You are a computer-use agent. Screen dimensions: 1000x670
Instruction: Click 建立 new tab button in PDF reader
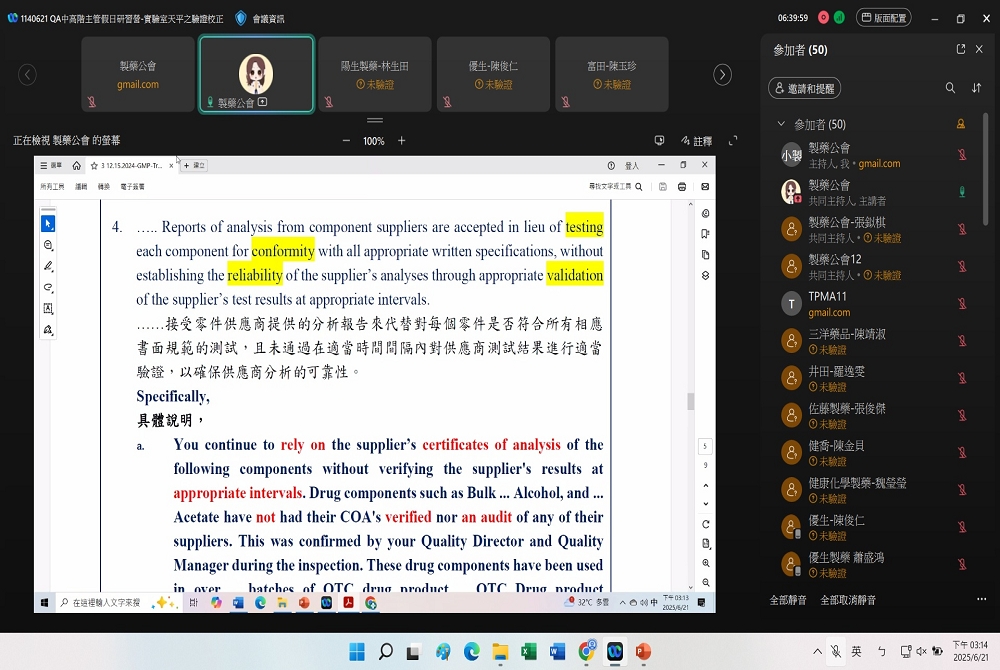195,165
